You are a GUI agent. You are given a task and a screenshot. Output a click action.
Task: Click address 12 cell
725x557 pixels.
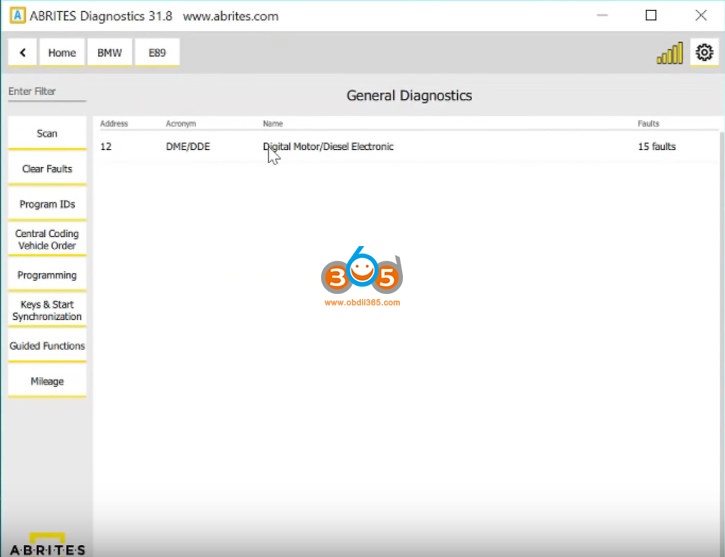[106, 147]
